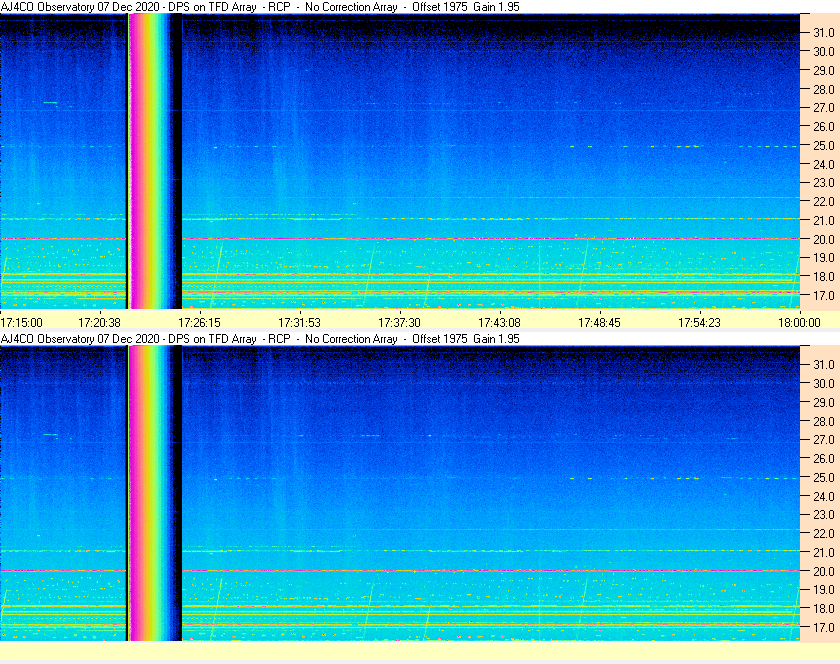Select the 17:20:38 time axis label

(100, 323)
